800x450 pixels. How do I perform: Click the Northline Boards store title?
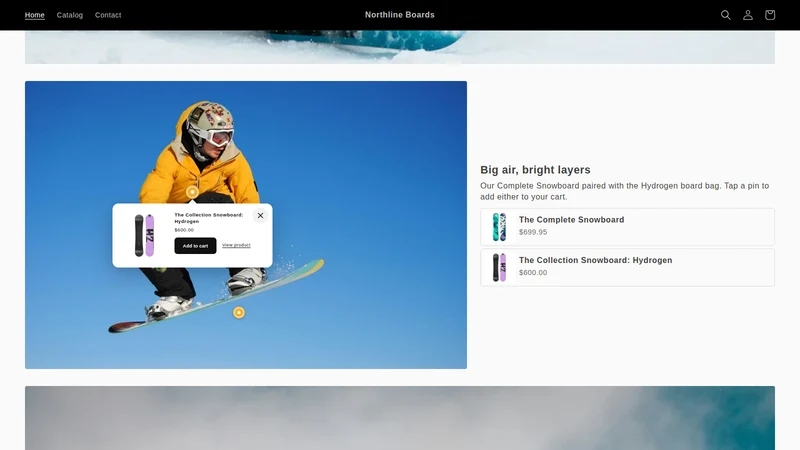399,15
